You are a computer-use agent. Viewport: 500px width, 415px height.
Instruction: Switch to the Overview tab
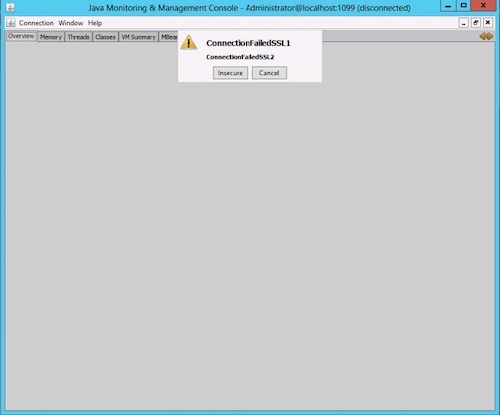(x=21, y=36)
